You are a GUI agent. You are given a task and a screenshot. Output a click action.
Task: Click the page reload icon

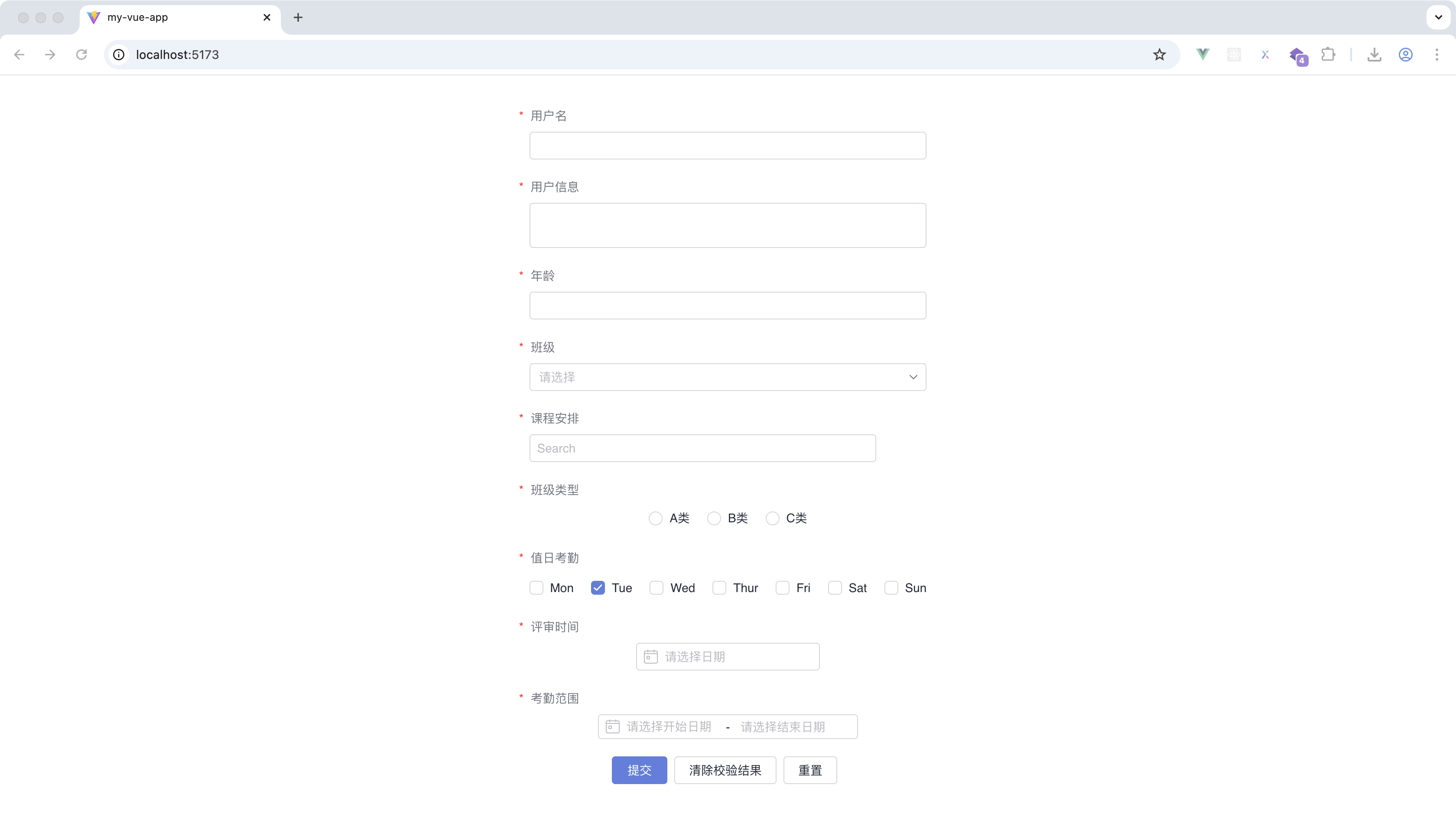pos(81,54)
